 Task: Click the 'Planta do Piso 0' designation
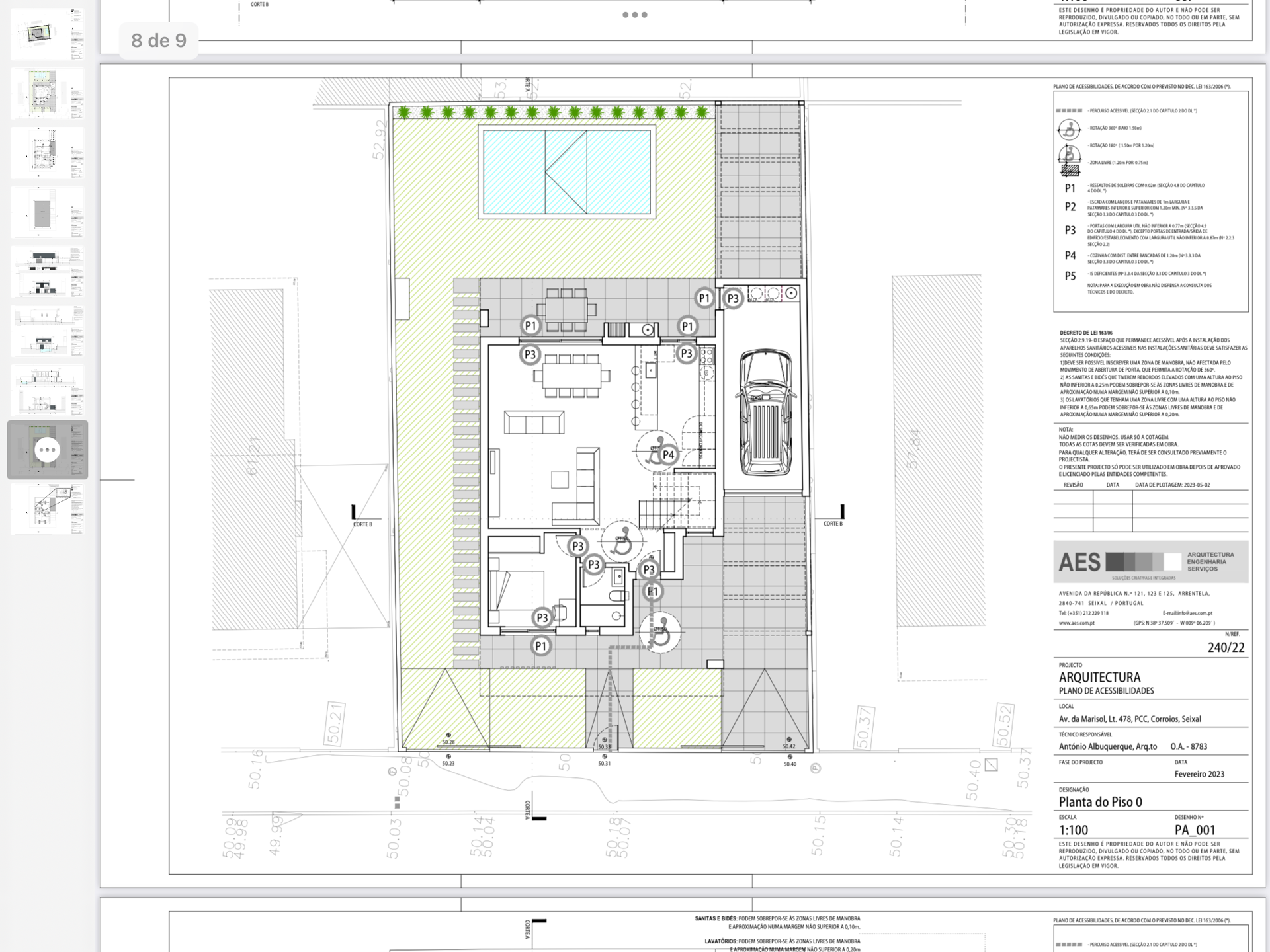(1100, 802)
